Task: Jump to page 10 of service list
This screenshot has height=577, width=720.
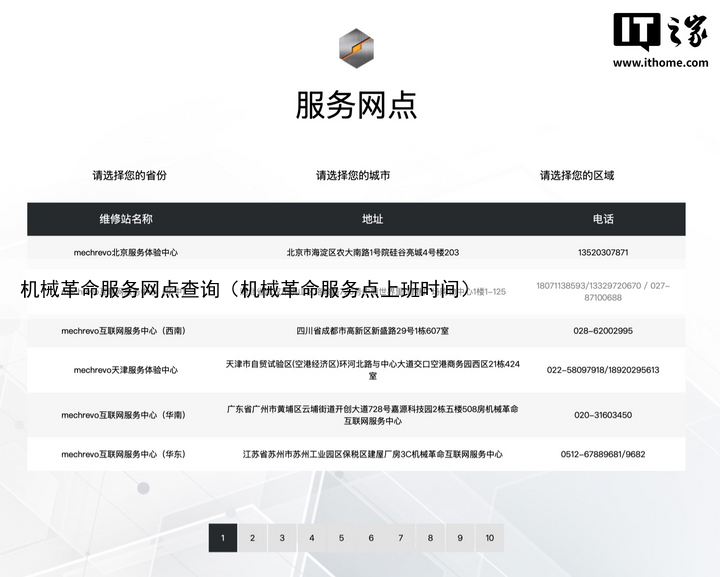Action: point(490,538)
